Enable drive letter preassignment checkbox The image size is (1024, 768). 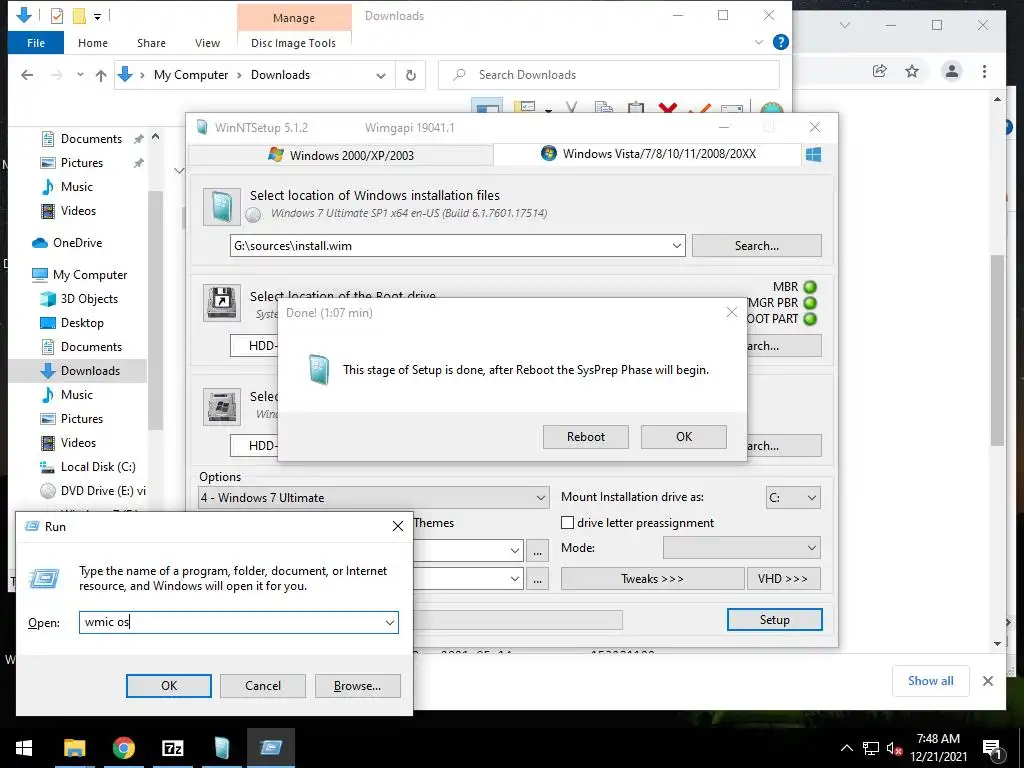pyautogui.click(x=568, y=522)
